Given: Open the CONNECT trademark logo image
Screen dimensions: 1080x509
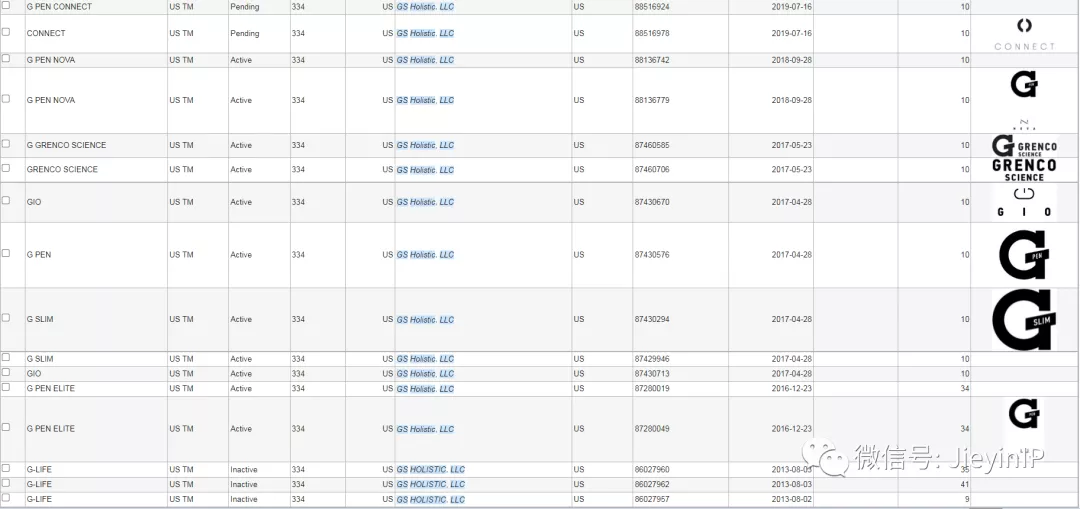Looking at the screenshot, I should (x=1024, y=33).
